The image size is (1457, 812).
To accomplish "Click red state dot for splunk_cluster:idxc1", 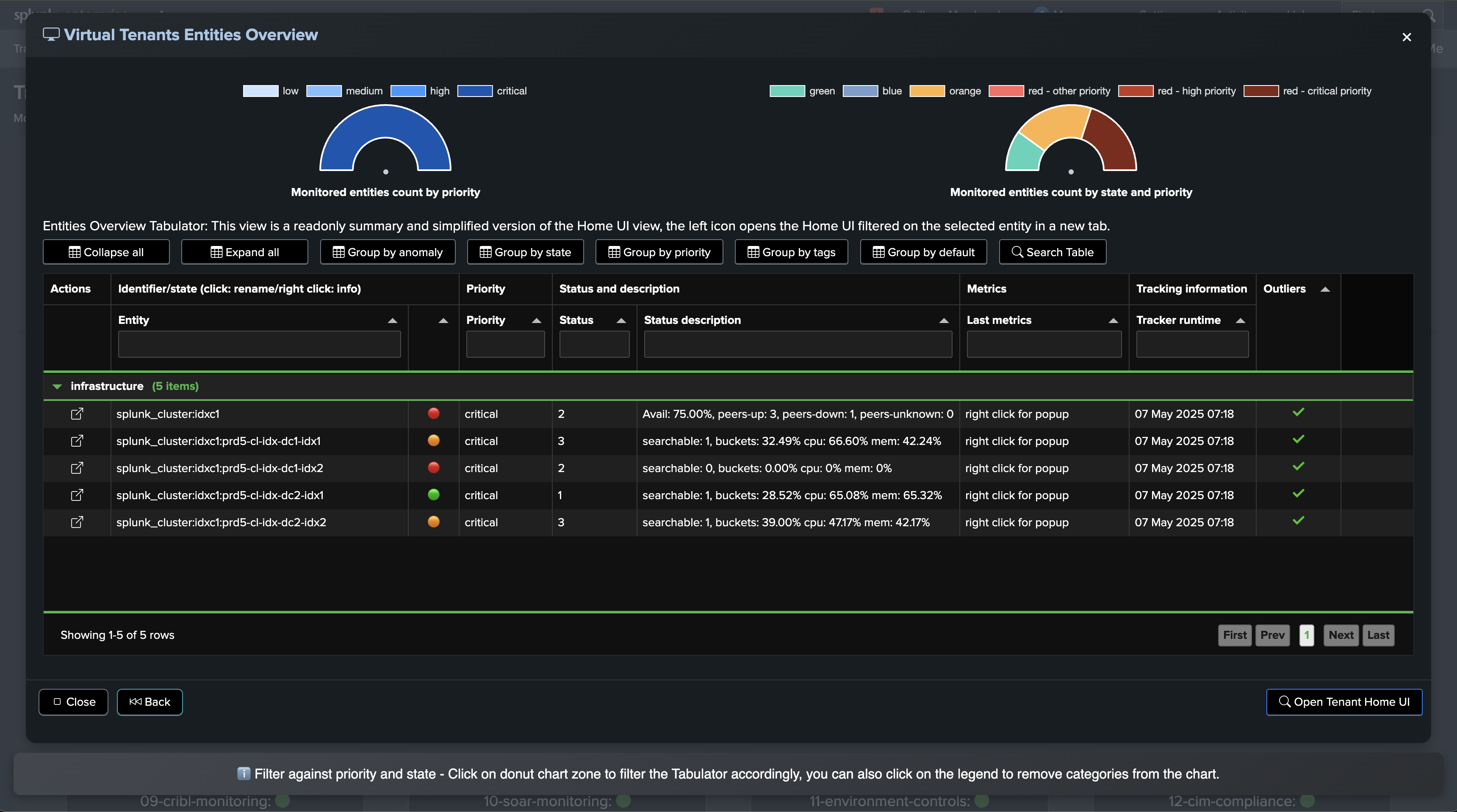I will click(x=434, y=413).
